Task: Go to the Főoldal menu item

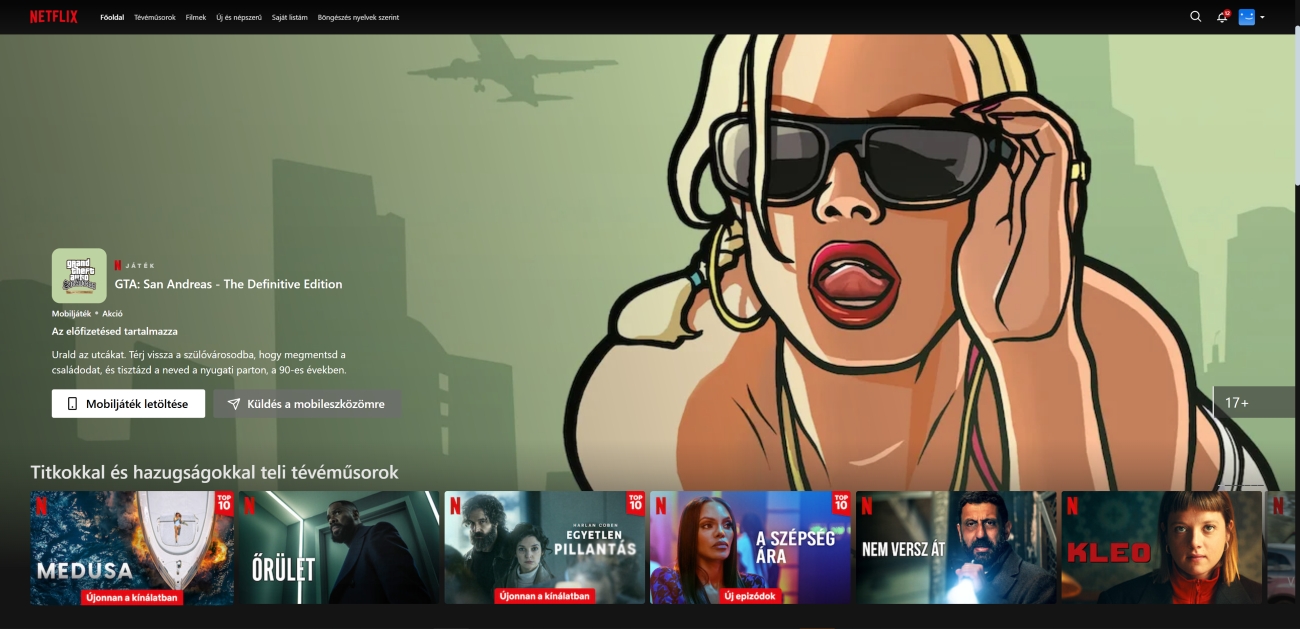Action: tap(112, 18)
